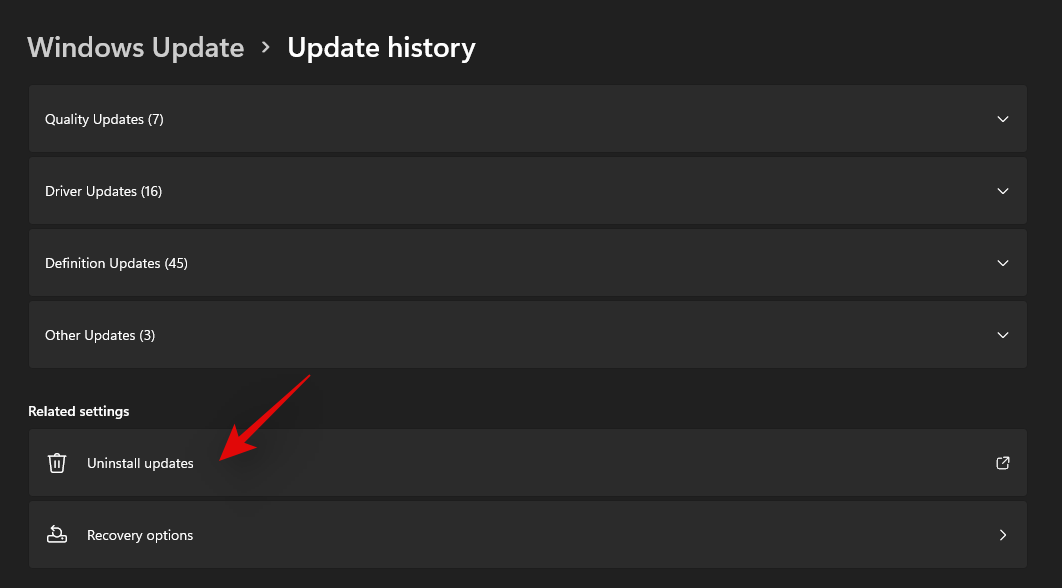Click the trash can icon for Uninstall updates
The image size is (1062, 588).
pos(57,463)
